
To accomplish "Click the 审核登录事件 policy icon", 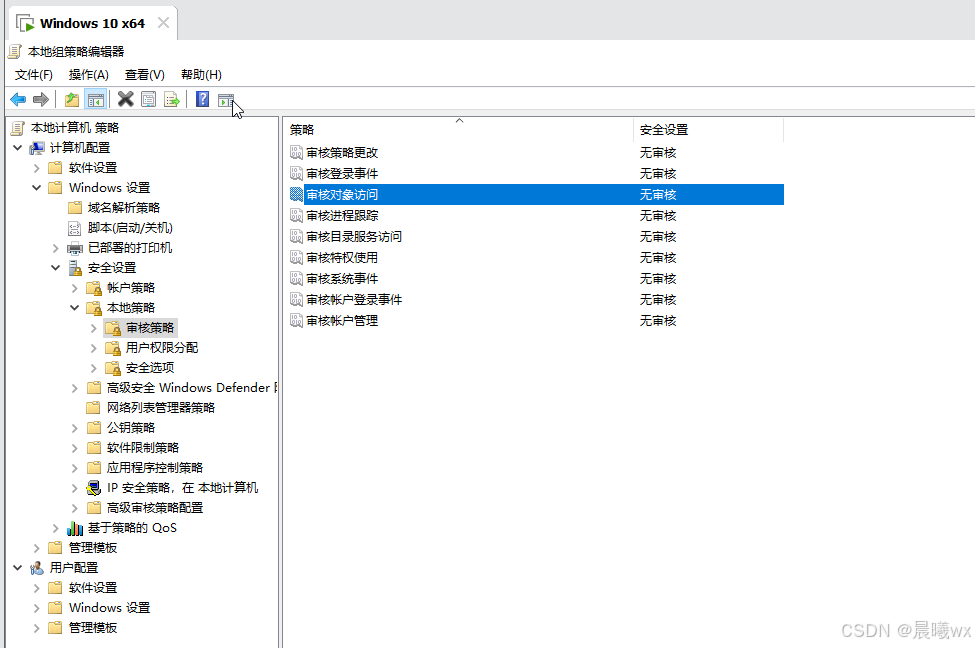I will pyautogui.click(x=297, y=174).
